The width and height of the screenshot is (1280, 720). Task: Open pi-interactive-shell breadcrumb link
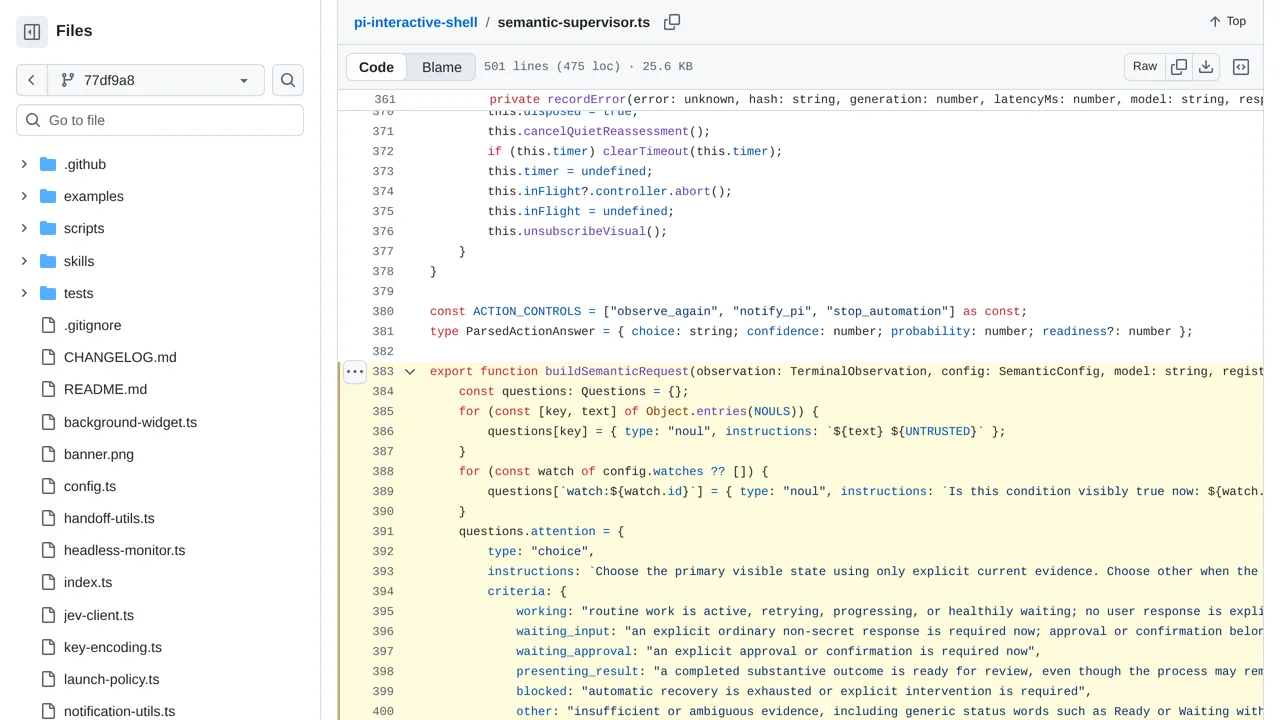pyautogui.click(x=416, y=22)
